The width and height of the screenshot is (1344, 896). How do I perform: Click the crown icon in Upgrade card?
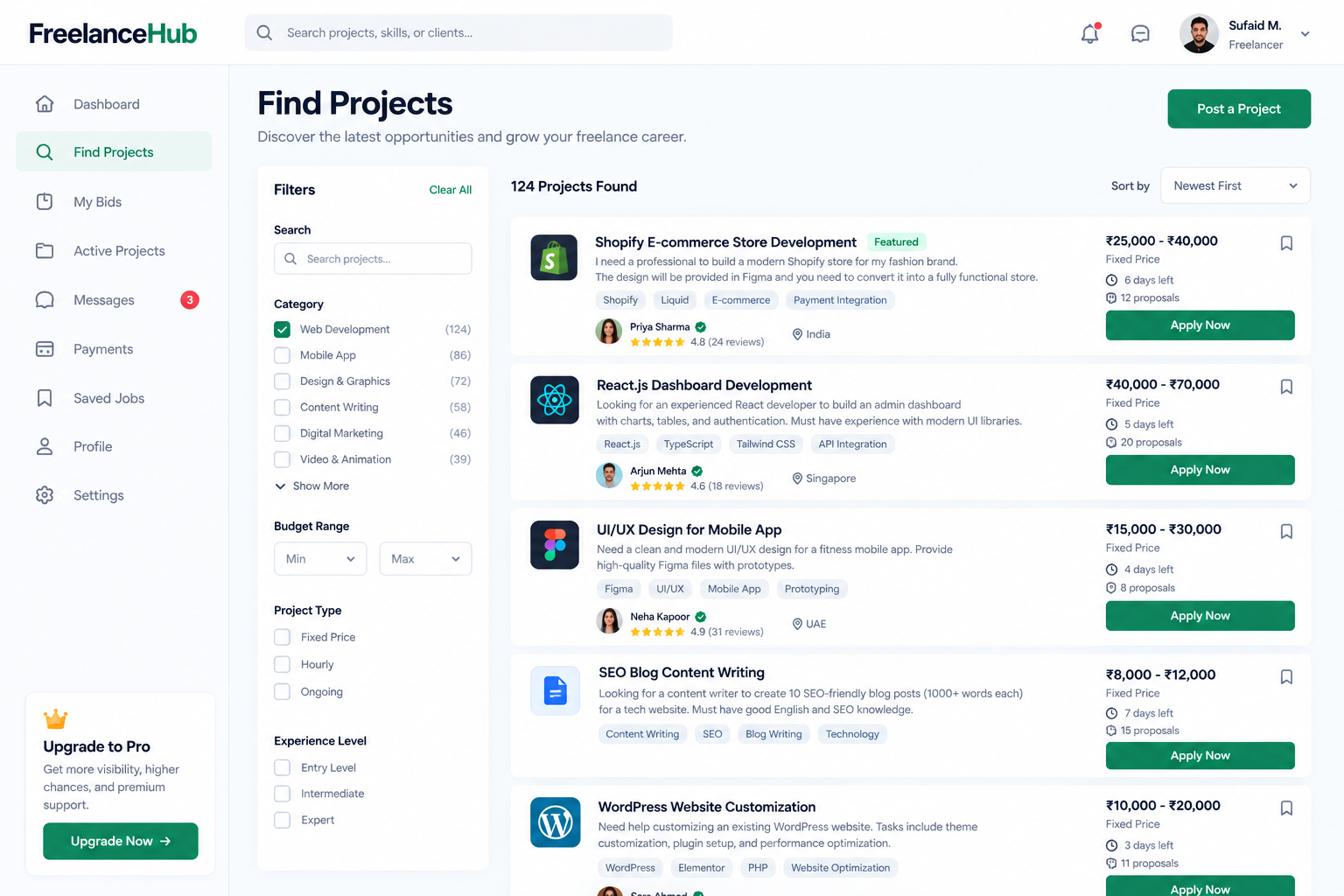tap(55, 718)
